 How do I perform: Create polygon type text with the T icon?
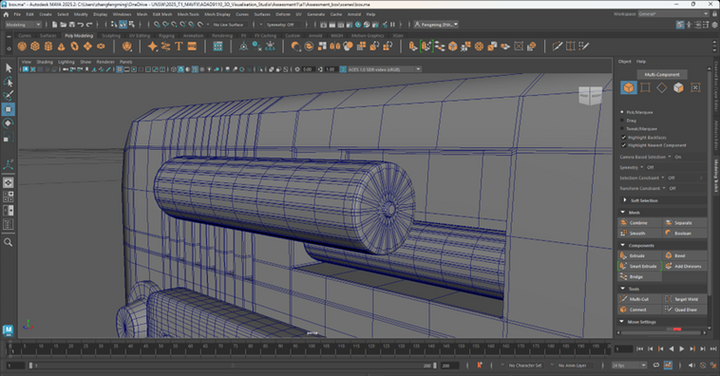click(179, 46)
